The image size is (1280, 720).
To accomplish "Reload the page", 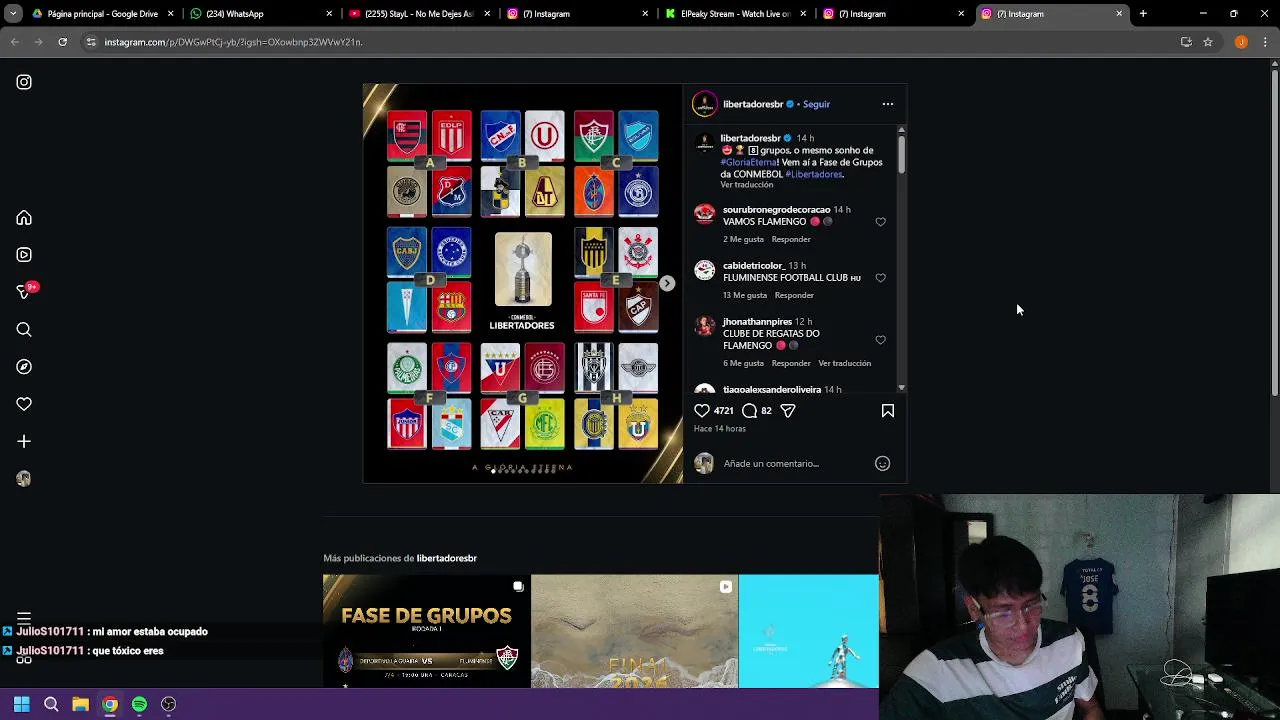I will (62, 42).
